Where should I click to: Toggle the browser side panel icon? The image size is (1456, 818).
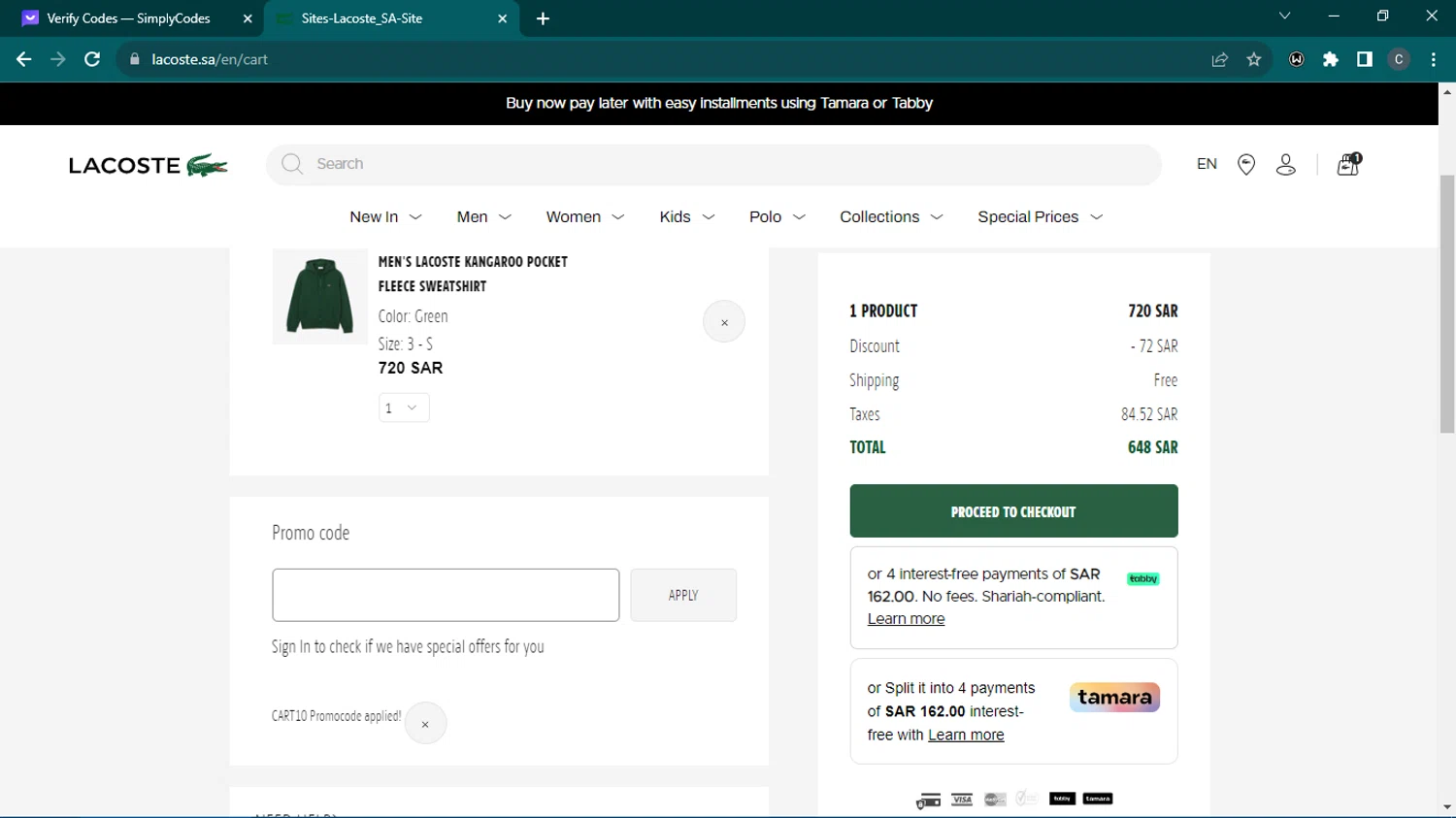click(x=1365, y=59)
